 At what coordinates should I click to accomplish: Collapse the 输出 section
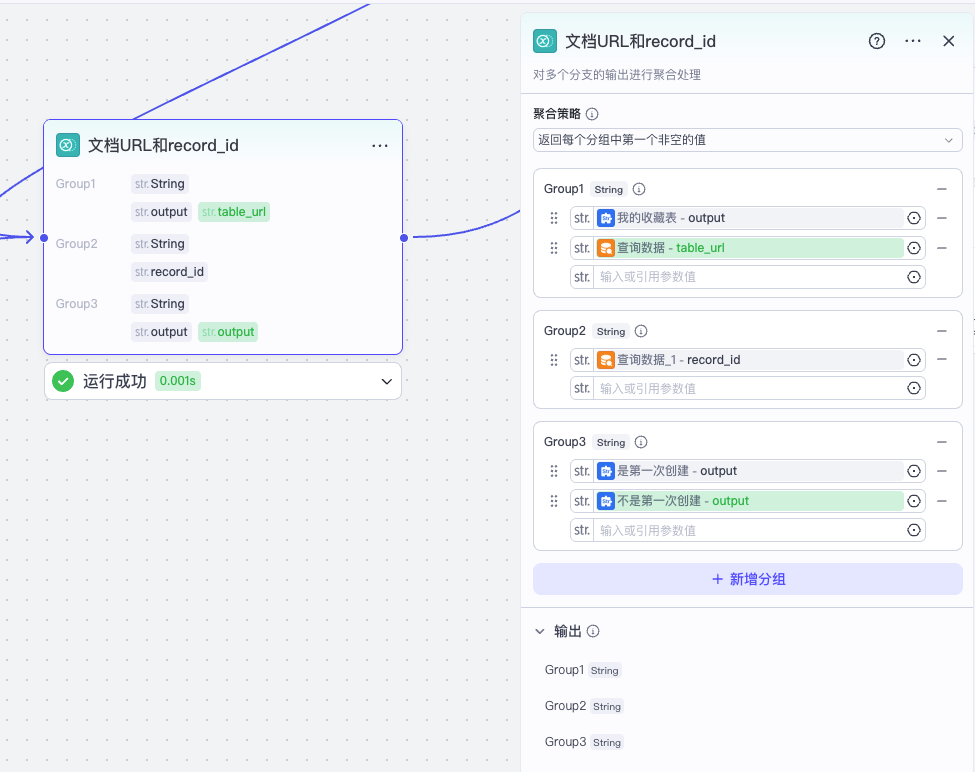tap(541, 631)
